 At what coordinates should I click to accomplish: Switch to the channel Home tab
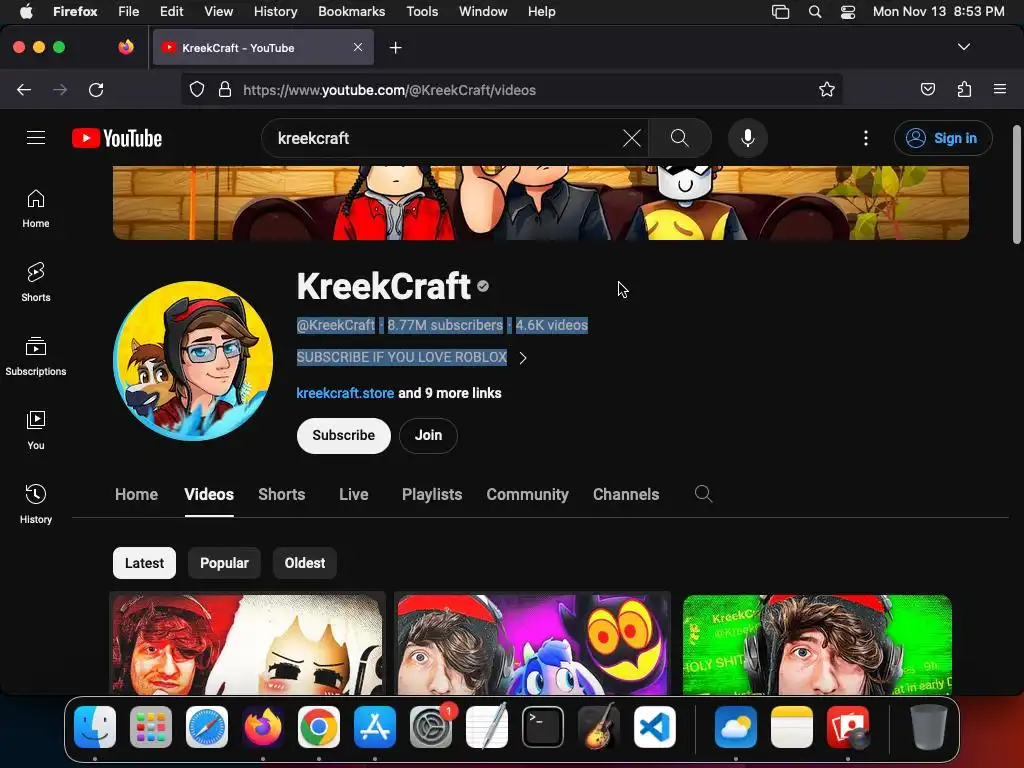click(x=136, y=494)
